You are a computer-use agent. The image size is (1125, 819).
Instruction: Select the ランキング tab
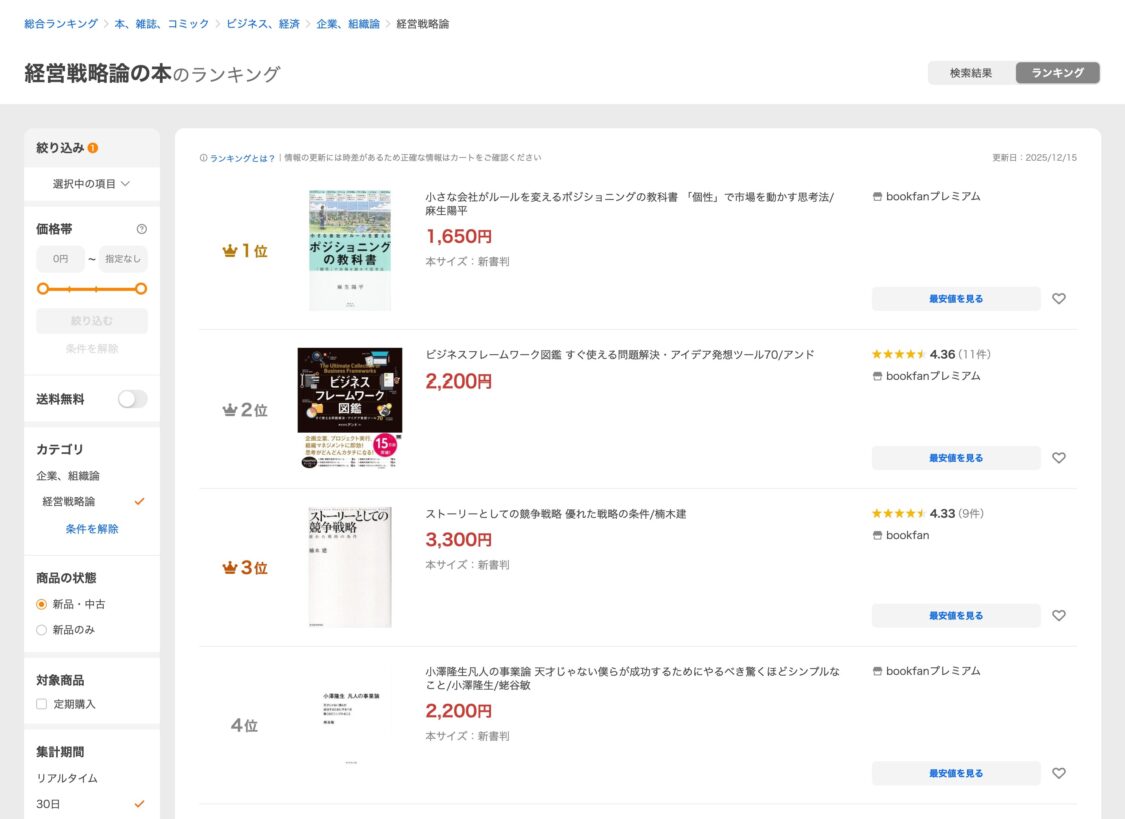(x=1058, y=73)
